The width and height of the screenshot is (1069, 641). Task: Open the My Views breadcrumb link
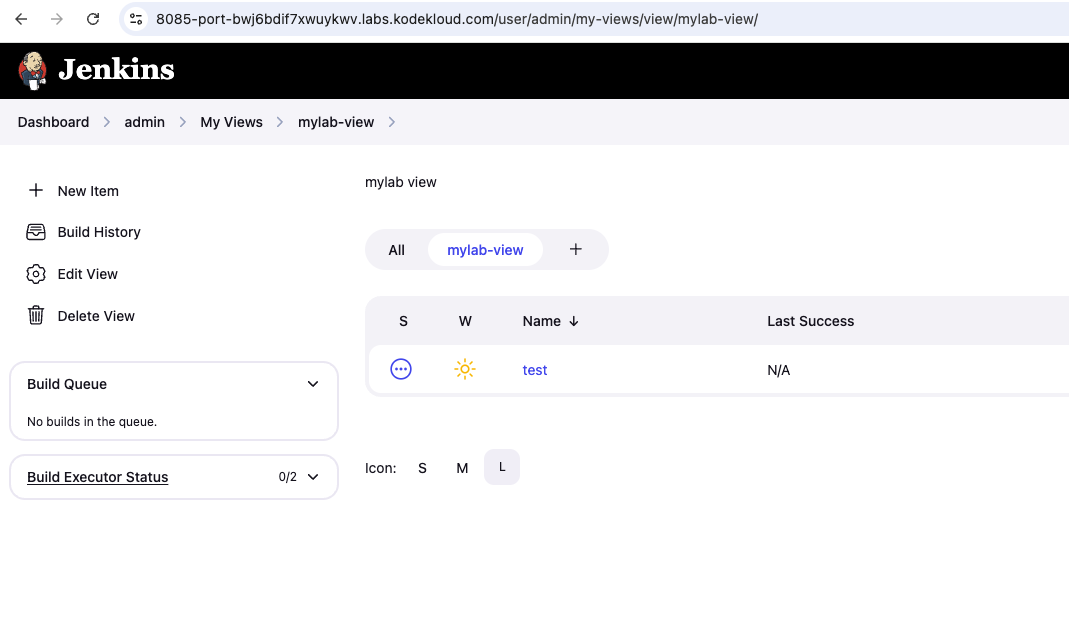coord(231,122)
